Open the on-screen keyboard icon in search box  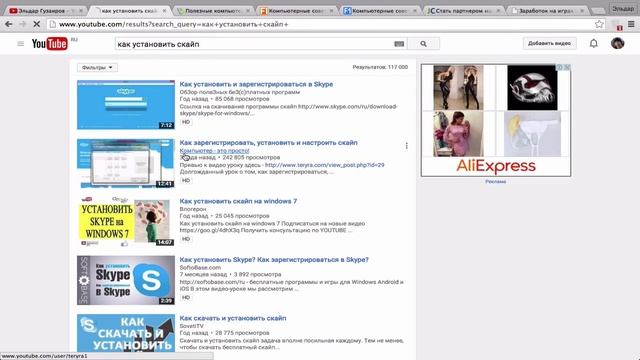[x=399, y=44]
